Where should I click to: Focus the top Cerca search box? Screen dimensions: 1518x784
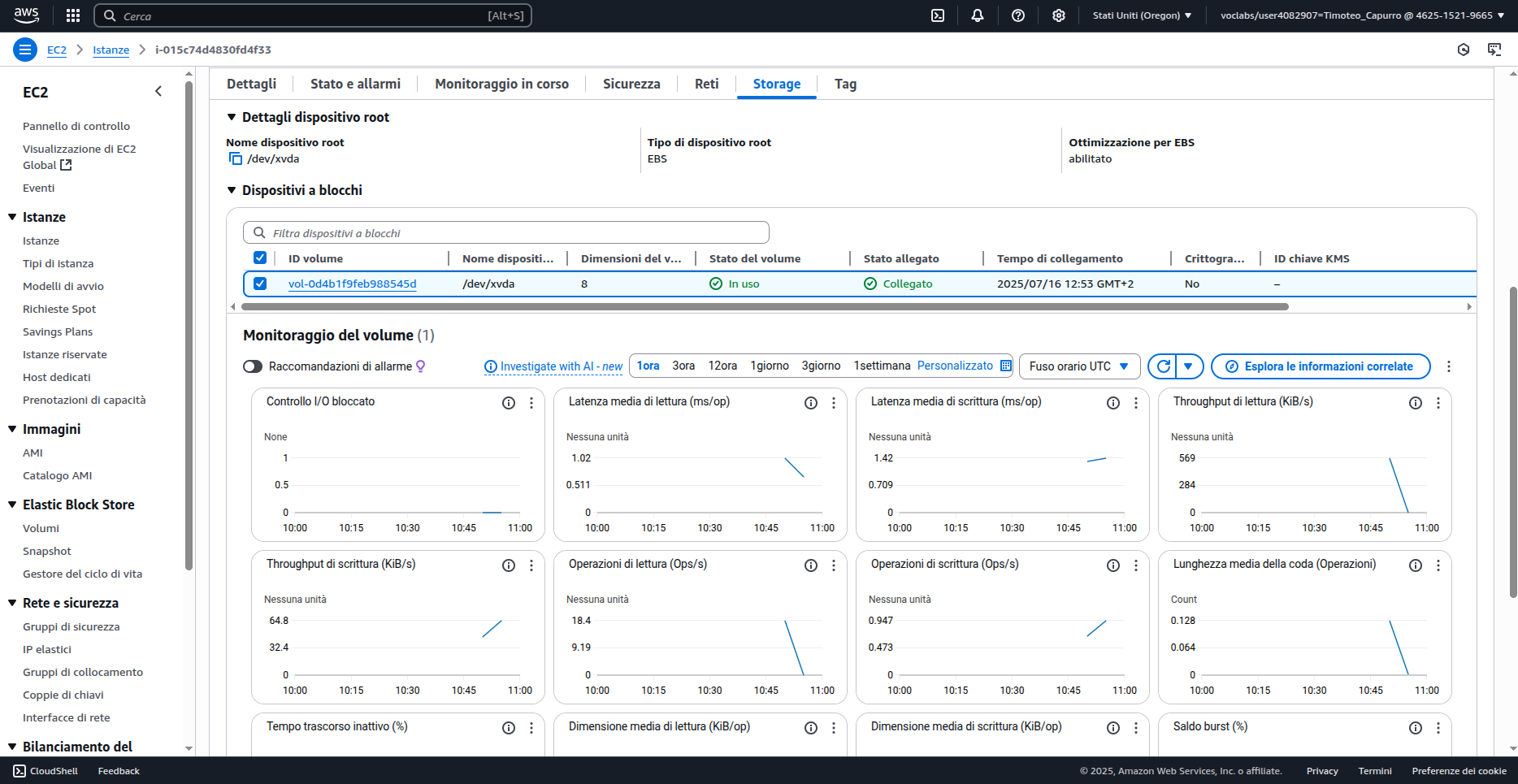point(313,15)
